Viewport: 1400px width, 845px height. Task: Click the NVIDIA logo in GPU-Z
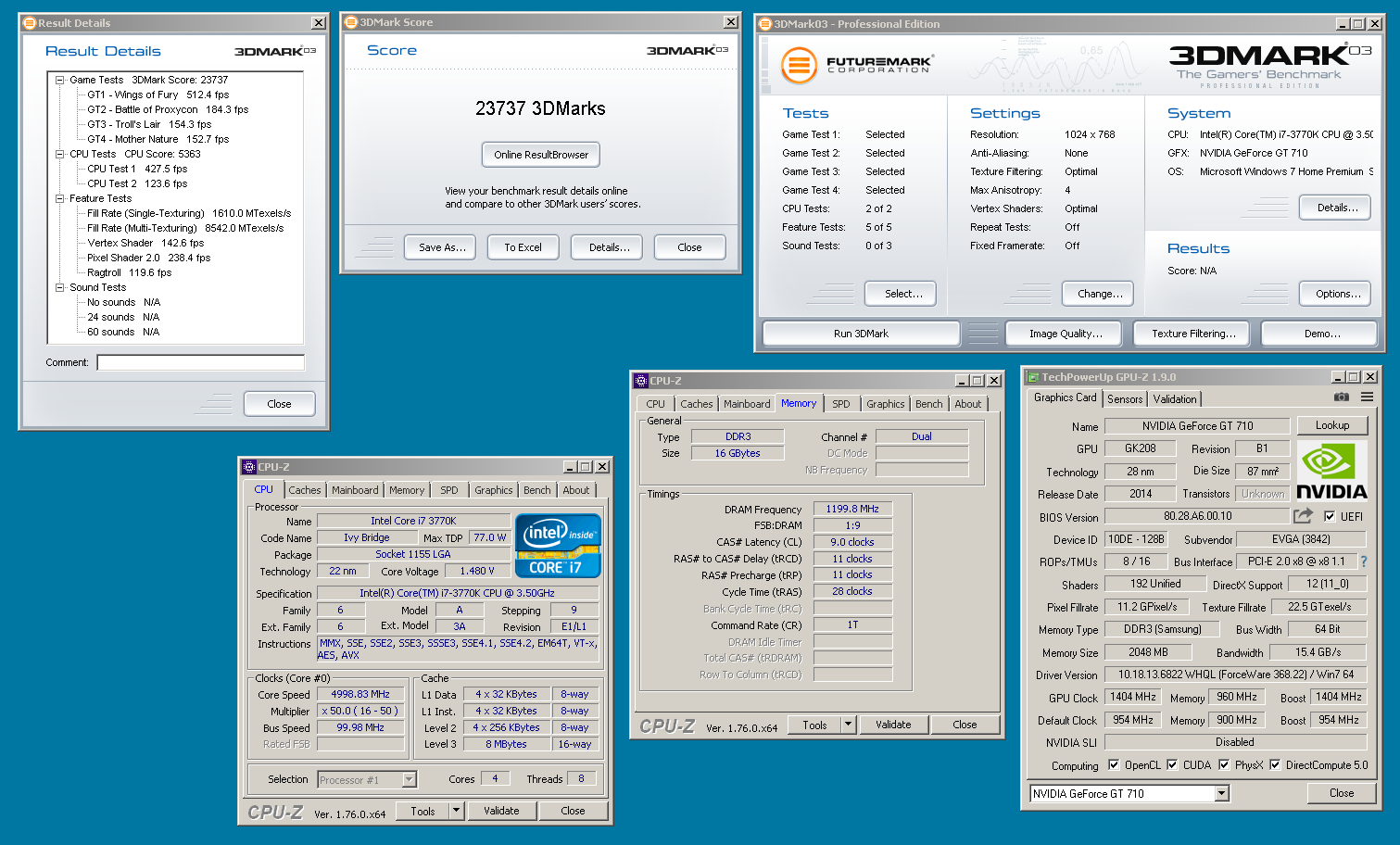pyautogui.click(x=1331, y=471)
